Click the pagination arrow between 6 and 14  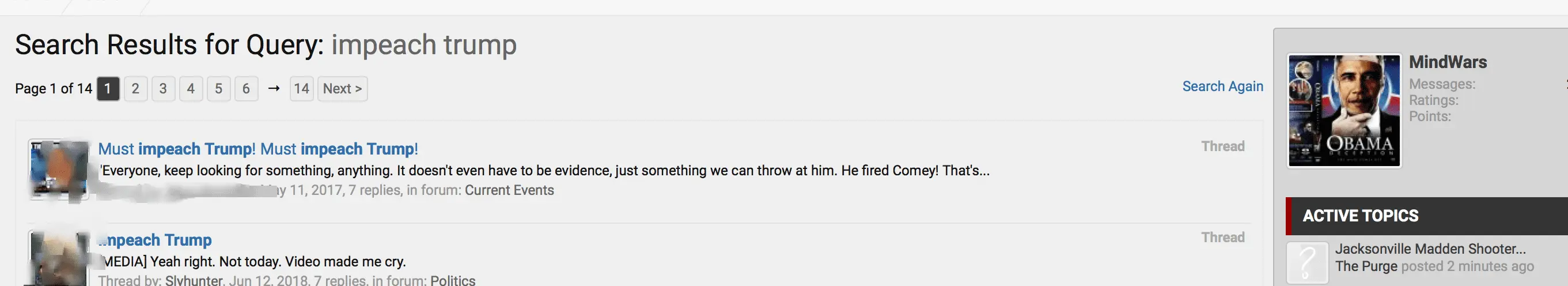(274, 89)
